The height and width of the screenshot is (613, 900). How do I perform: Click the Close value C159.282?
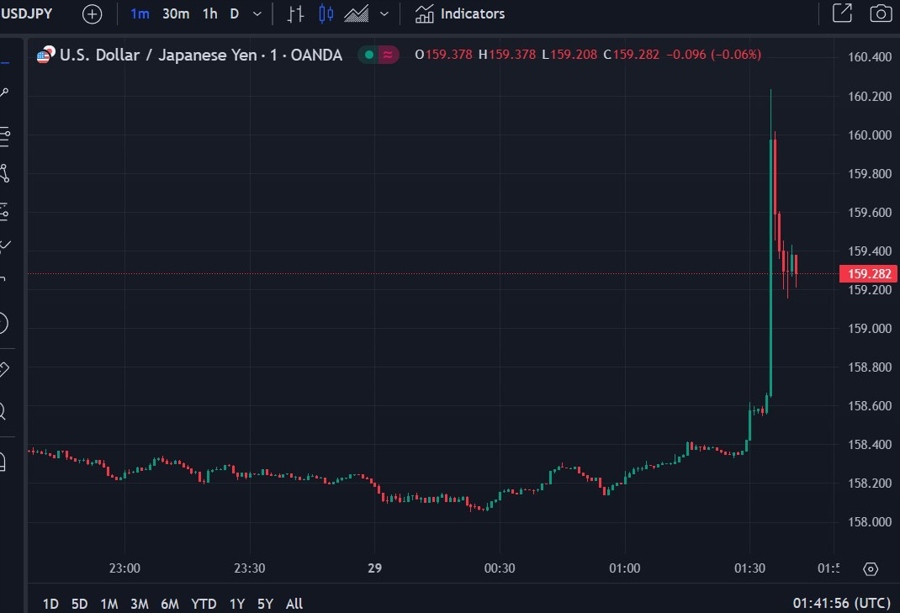(x=631, y=55)
